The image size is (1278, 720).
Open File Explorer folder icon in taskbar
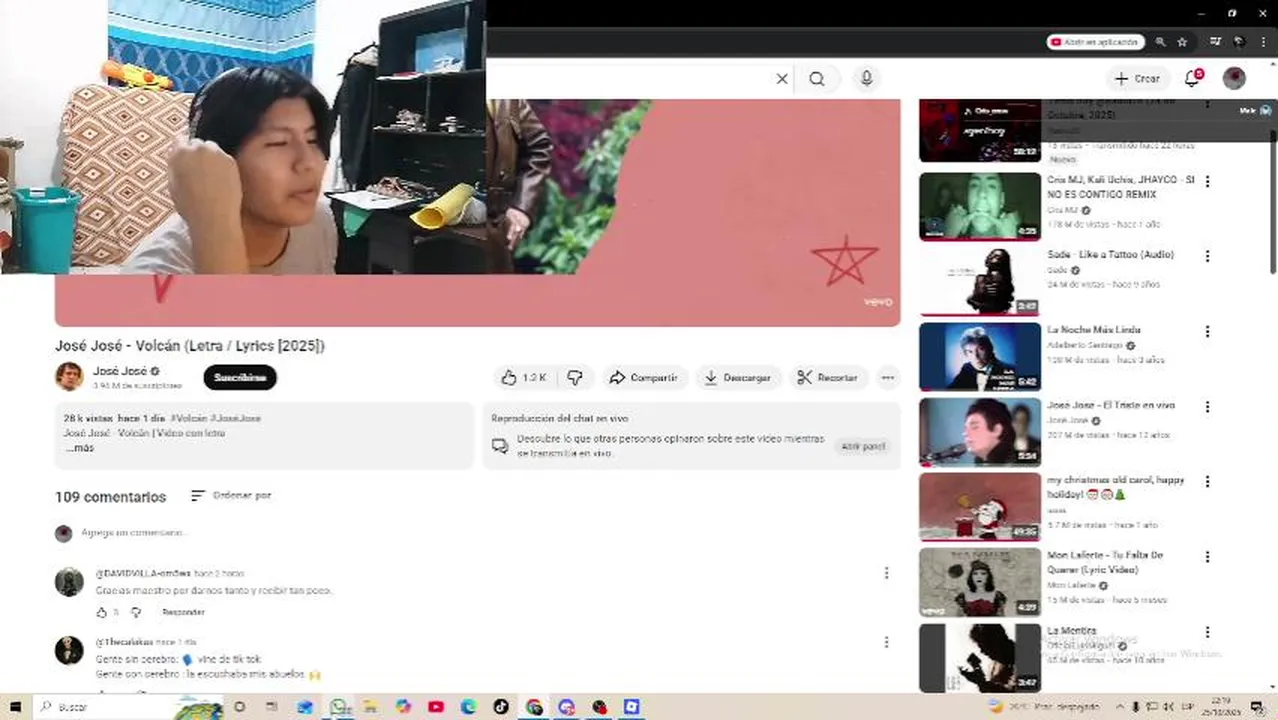point(371,707)
